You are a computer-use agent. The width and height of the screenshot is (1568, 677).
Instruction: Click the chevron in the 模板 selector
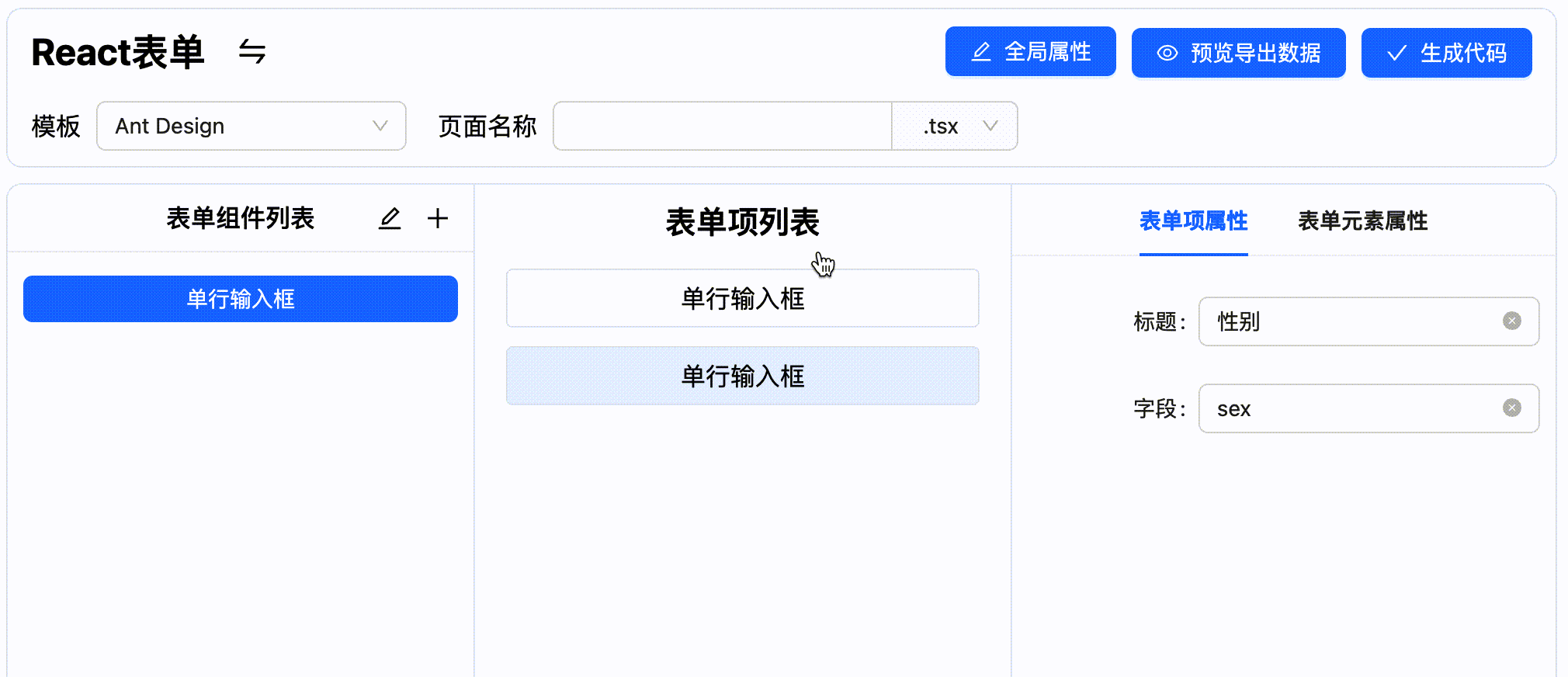tap(379, 126)
